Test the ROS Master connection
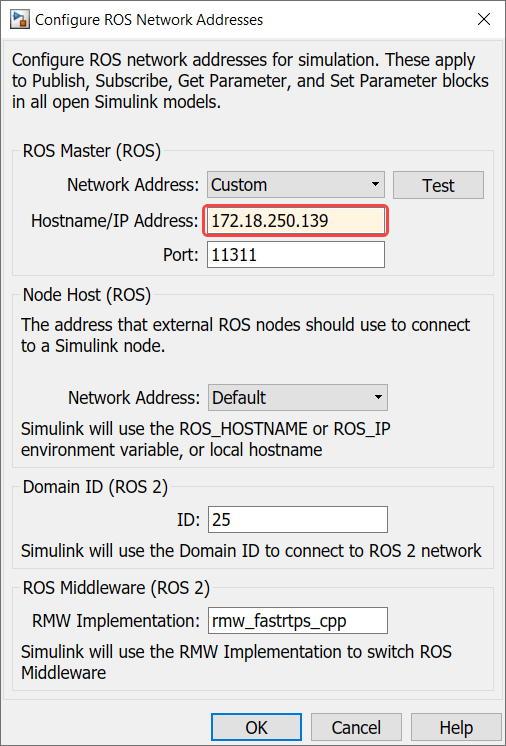 (438, 185)
